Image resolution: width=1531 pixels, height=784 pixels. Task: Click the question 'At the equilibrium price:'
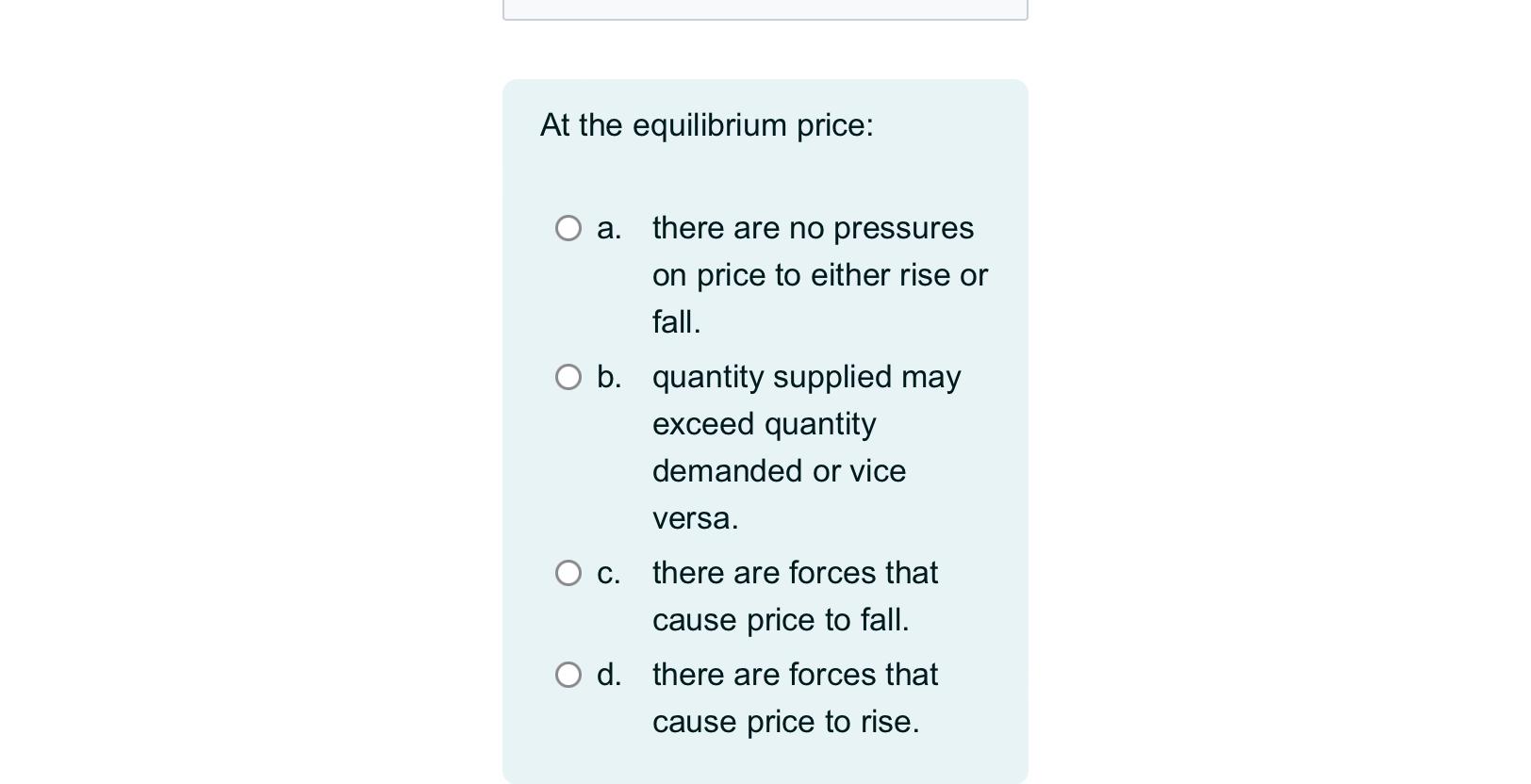tap(706, 125)
